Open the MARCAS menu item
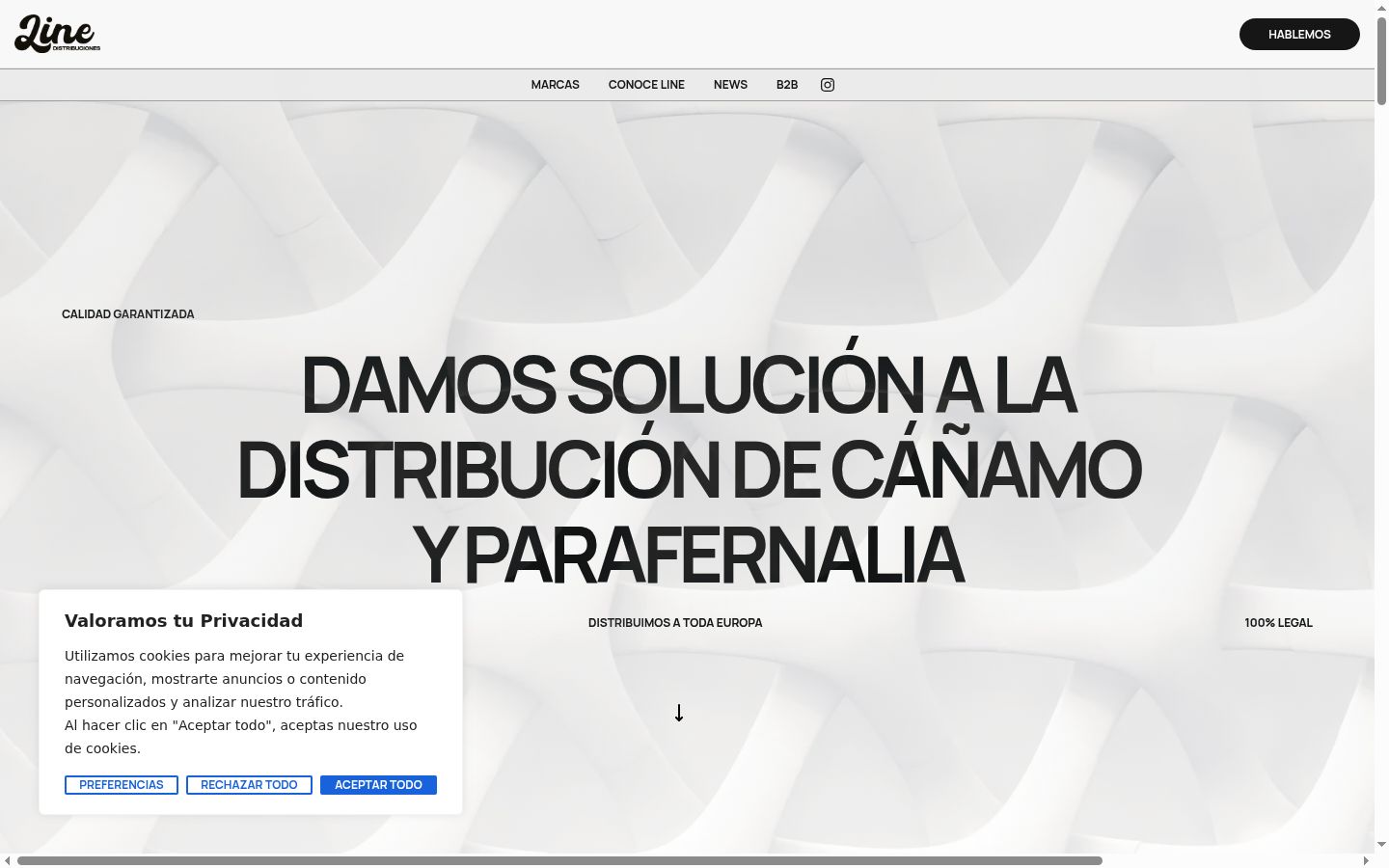Image resolution: width=1389 pixels, height=868 pixels. 556,85
